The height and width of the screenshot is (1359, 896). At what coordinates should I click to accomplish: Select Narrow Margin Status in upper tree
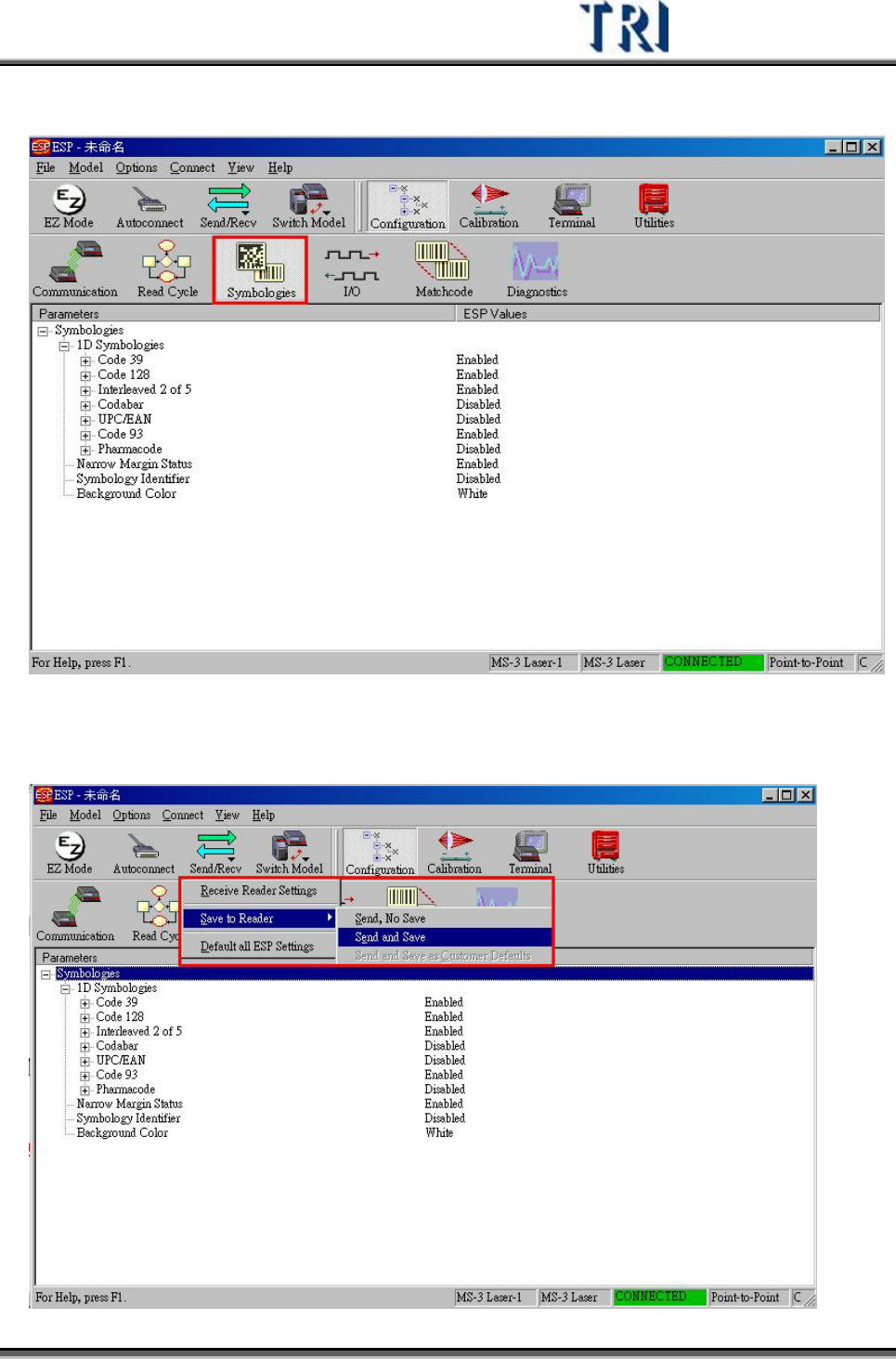(x=135, y=464)
